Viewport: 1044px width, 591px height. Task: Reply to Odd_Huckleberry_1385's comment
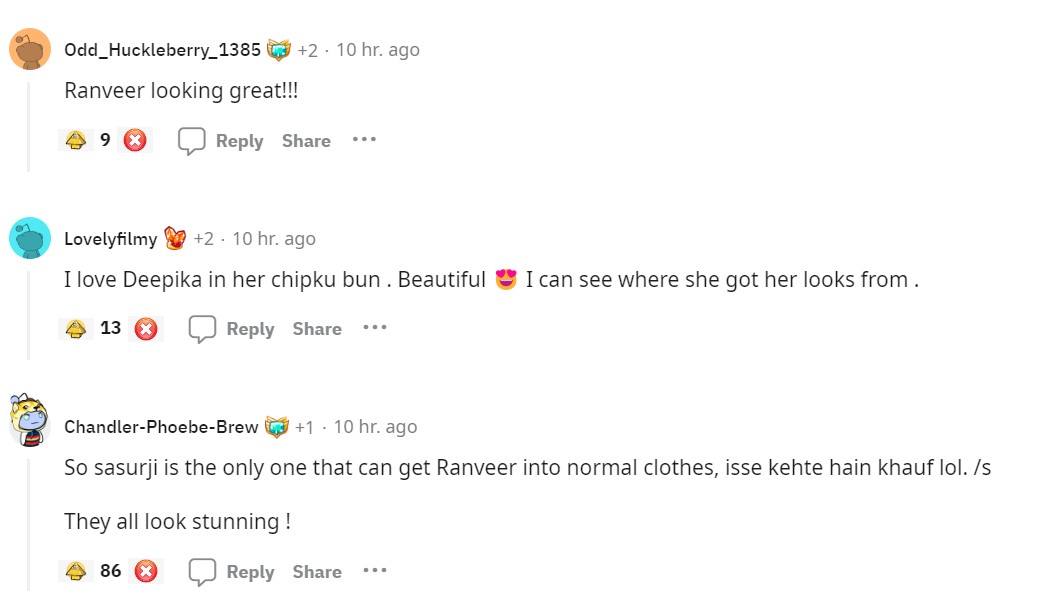click(x=221, y=141)
